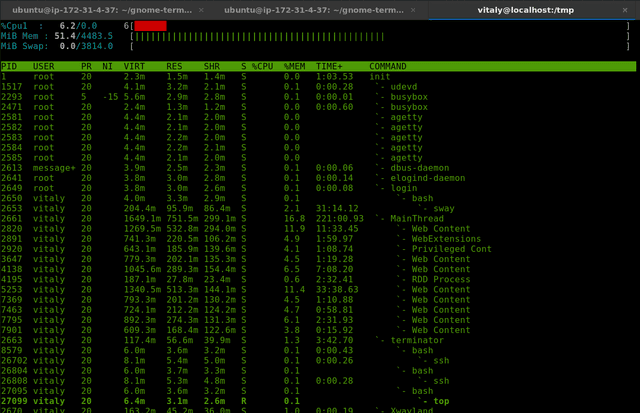
Task: Select the busybox row with PID 2293
Action: click(318, 97)
